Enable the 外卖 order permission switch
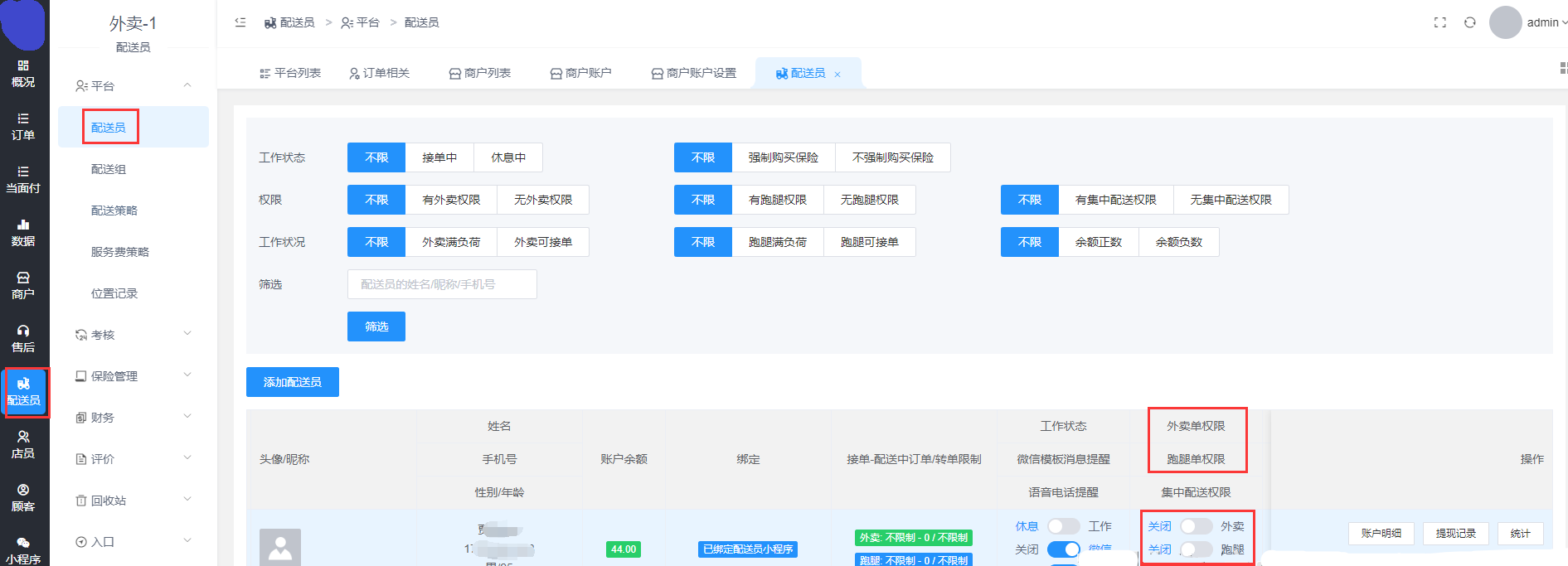1568x566 pixels. pyautogui.click(x=1196, y=526)
